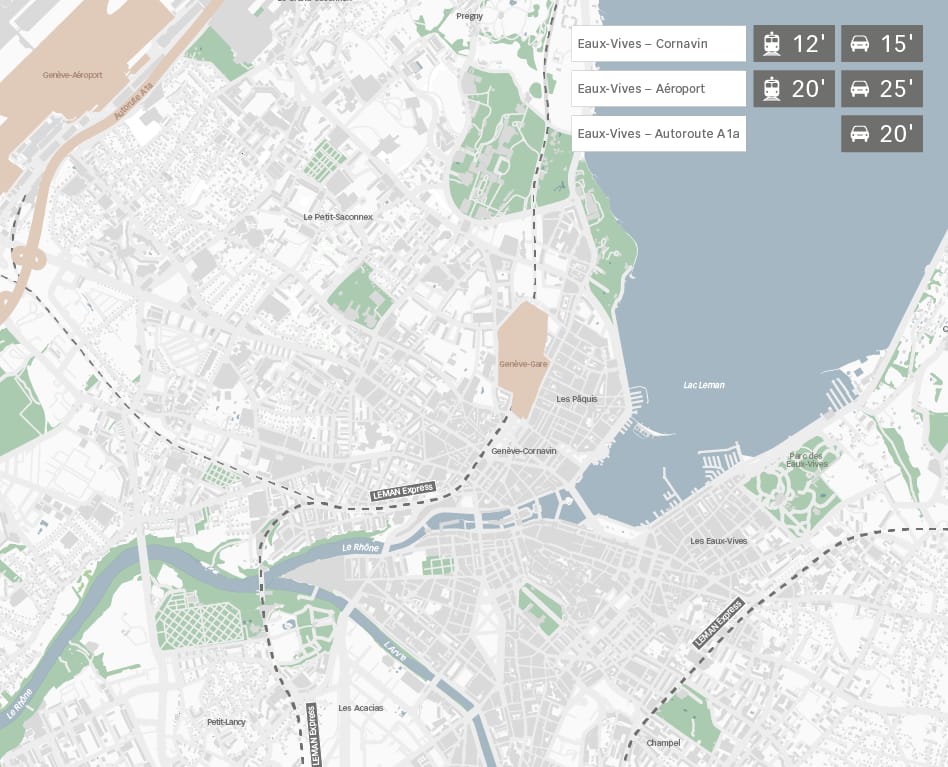This screenshot has height=767, width=948.
Task: Select the Eaux-Vives – Cornavin route label
Action: pyautogui.click(x=658, y=44)
